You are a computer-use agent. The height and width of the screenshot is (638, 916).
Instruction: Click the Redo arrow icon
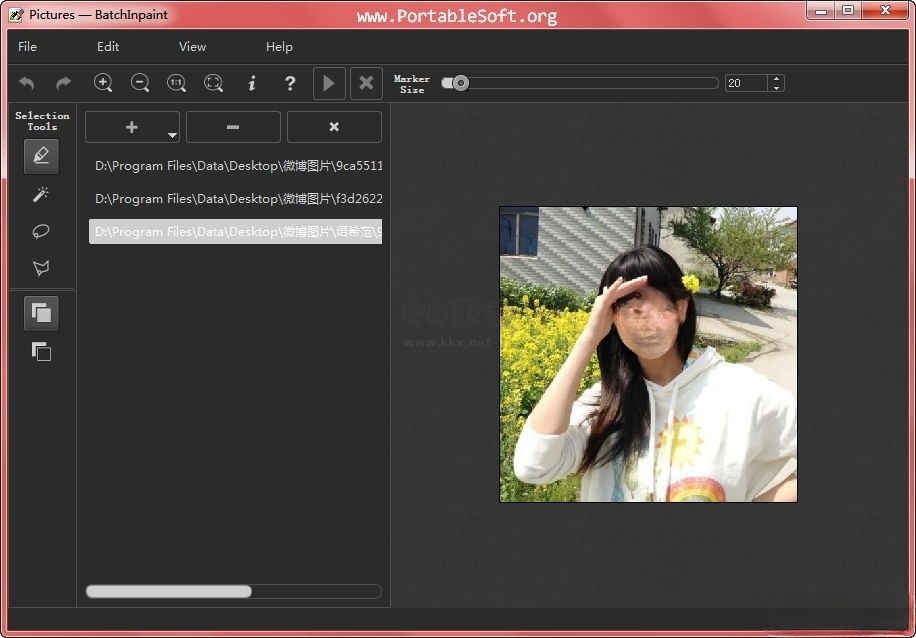[64, 83]
